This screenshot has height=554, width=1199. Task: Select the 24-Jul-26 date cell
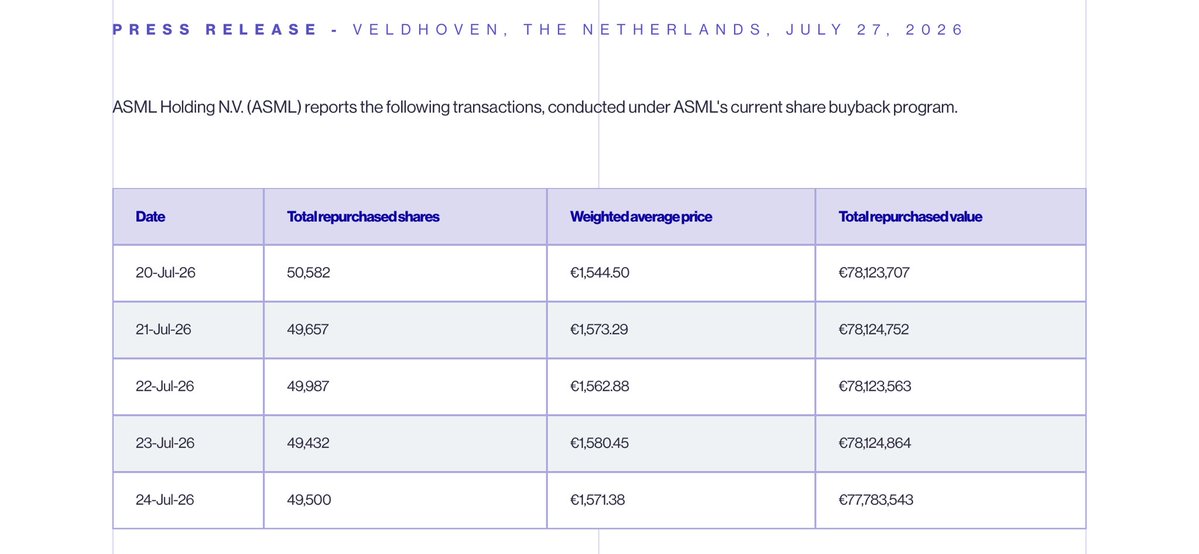188,500
